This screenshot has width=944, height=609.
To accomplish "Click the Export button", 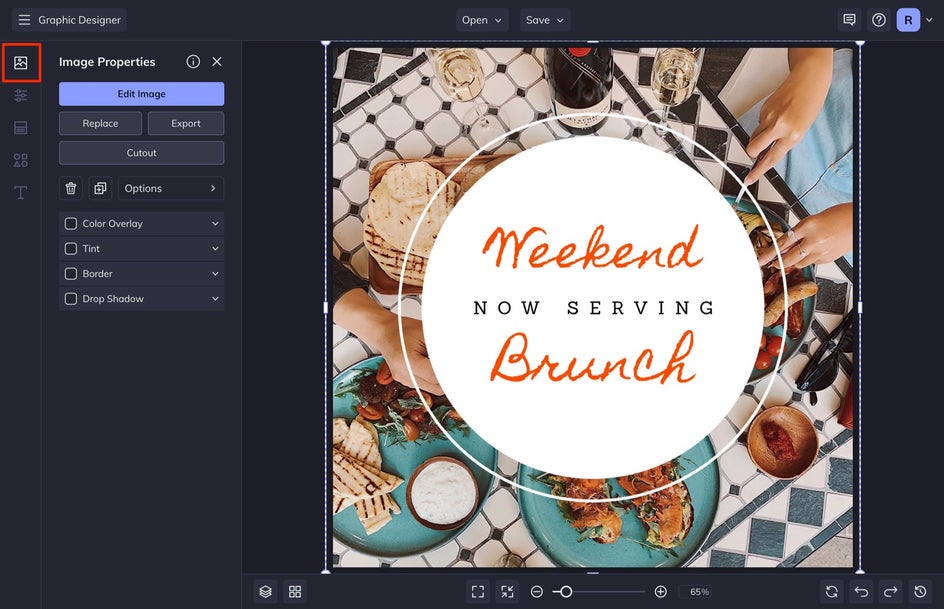I will coord(185,123).
